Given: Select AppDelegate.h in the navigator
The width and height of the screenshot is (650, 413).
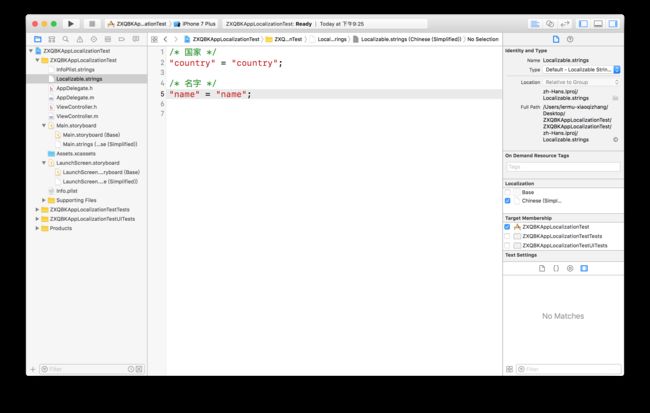Looking at the screenshot, I should 75,88.
